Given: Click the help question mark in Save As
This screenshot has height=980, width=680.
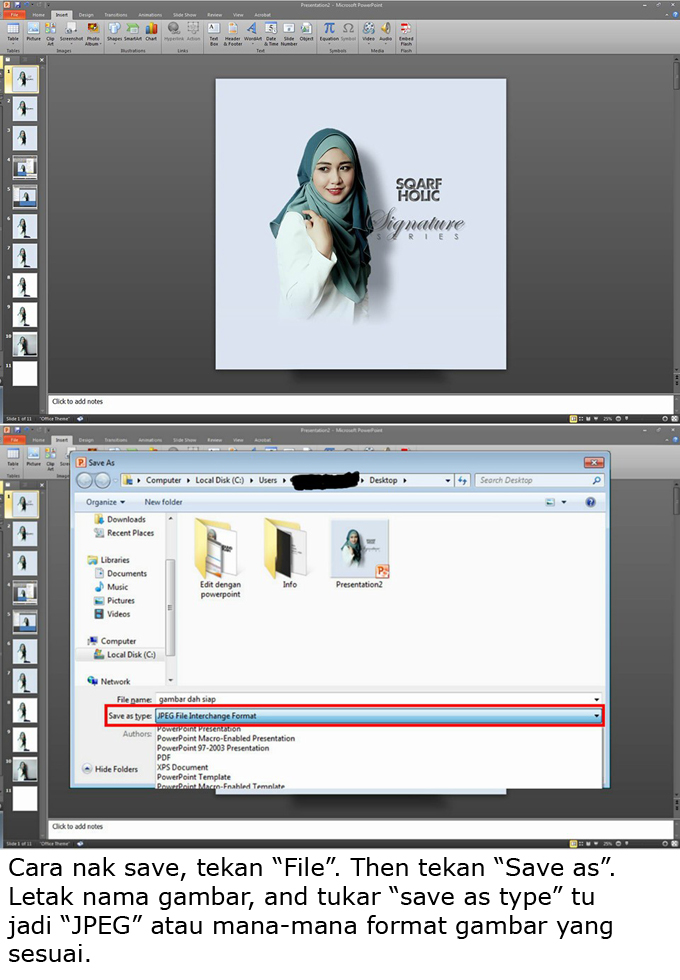Looking at the screenshot, I should pos(590,502).
